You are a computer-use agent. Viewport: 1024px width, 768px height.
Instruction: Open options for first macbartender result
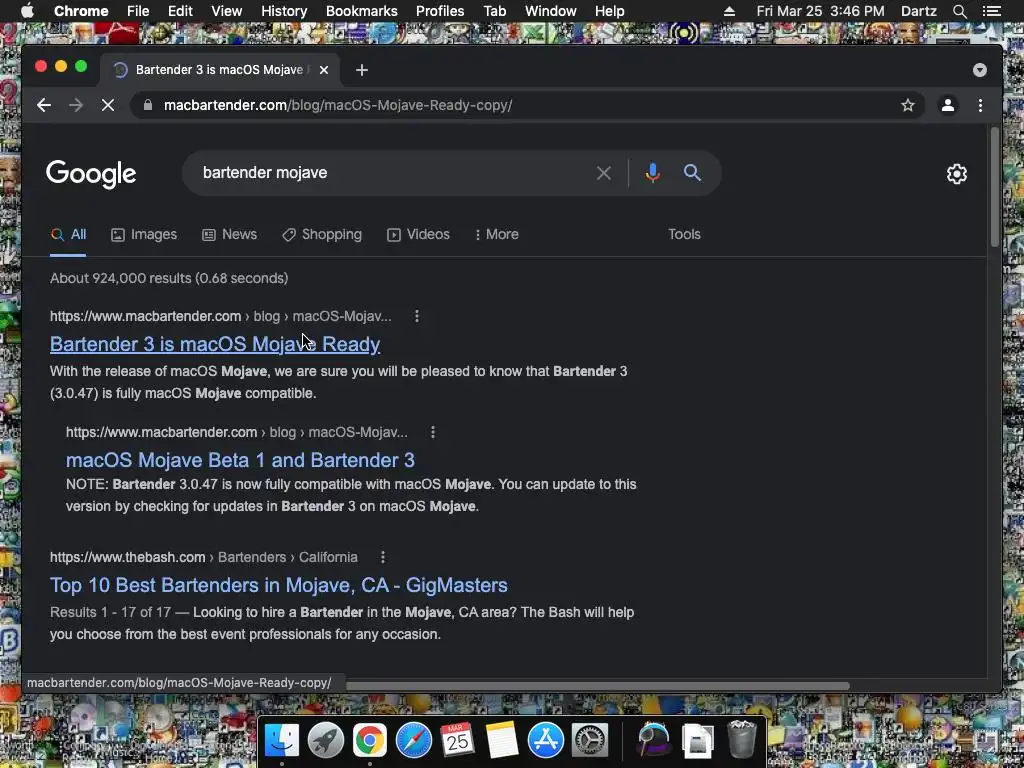[x=417, y=316]
